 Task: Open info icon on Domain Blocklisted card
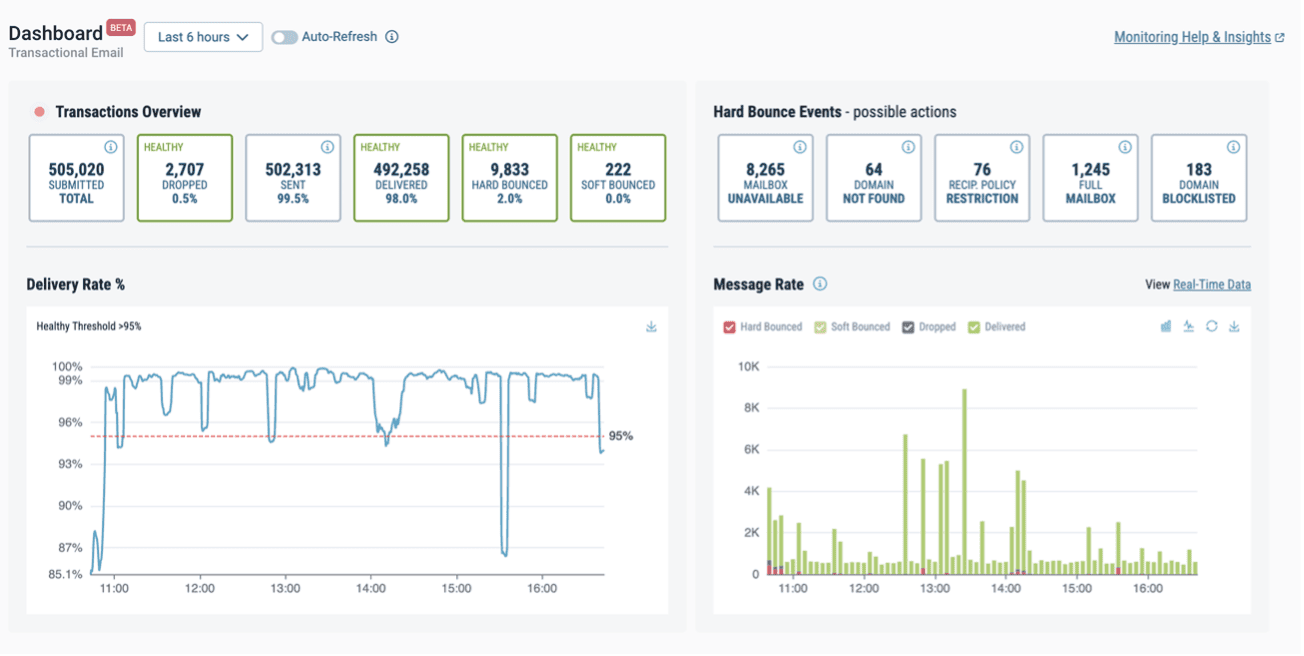(1233, 147)
